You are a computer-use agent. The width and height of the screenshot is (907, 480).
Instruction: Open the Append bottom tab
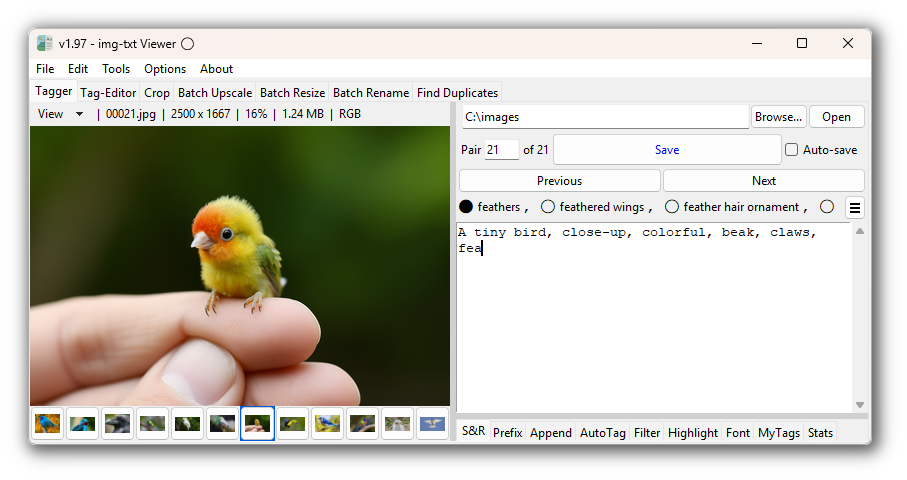pos(551,433)
